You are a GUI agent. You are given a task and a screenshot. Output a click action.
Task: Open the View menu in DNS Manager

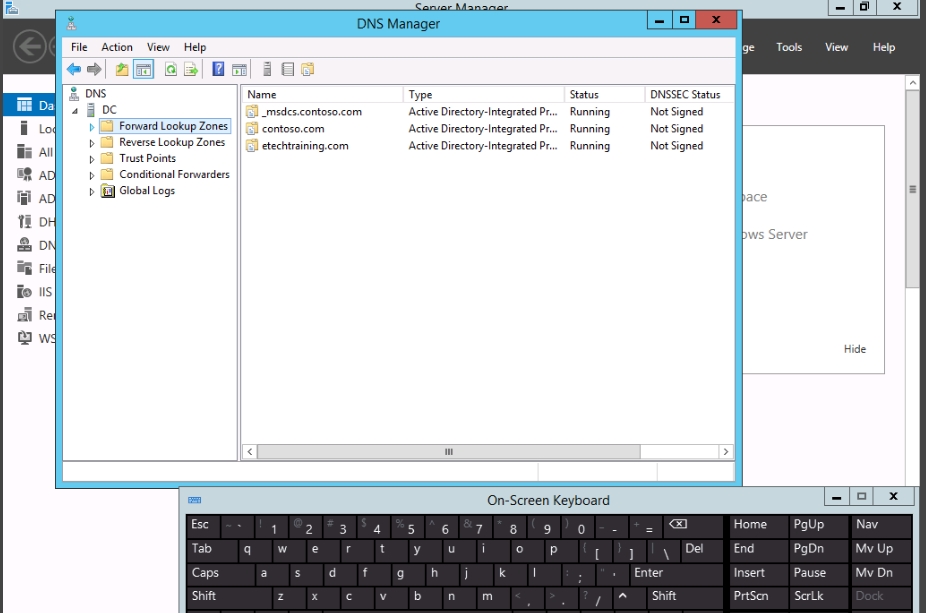coord(158,47)
